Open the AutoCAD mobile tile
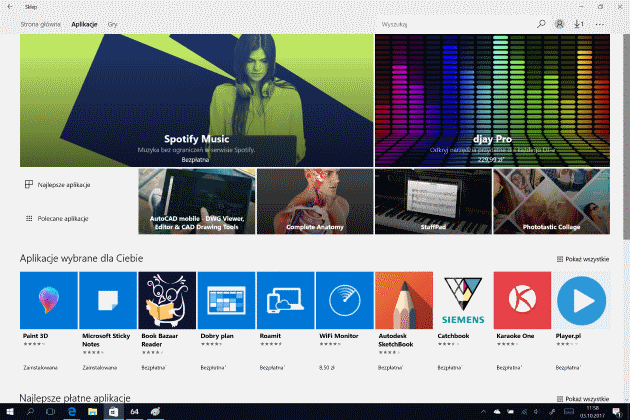 pyautogui.click(x=197, y=201)
